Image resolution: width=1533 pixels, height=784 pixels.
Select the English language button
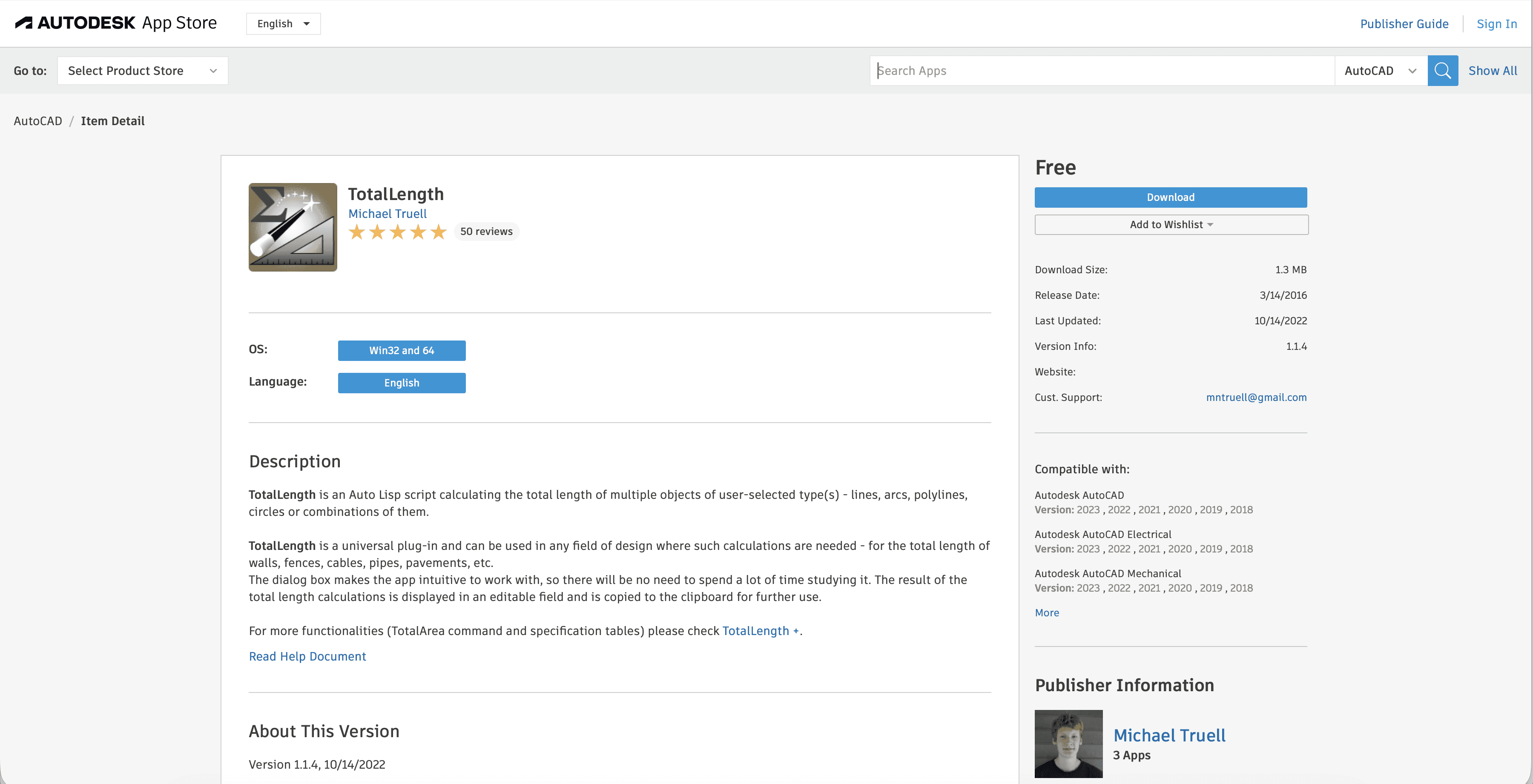(401, 383)
